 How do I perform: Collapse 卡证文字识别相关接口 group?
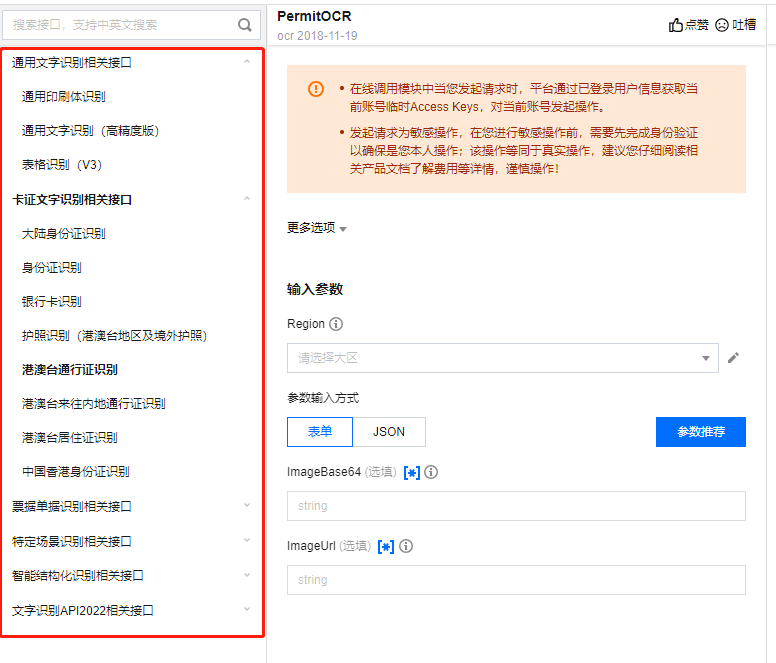coord(247,199)
